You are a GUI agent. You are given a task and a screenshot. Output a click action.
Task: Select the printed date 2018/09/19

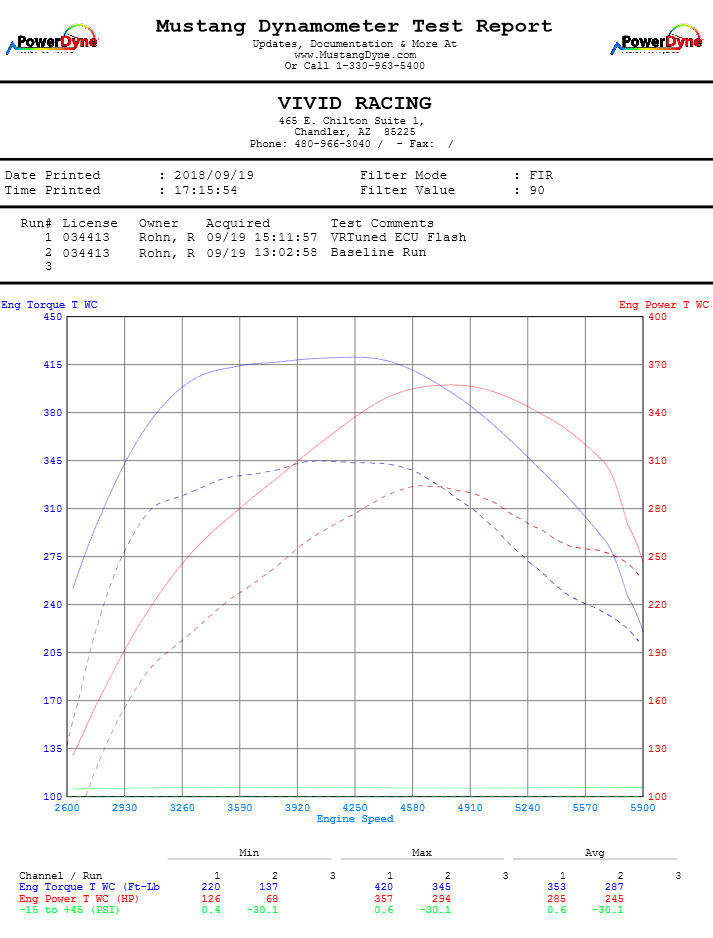tap(214, 175)
